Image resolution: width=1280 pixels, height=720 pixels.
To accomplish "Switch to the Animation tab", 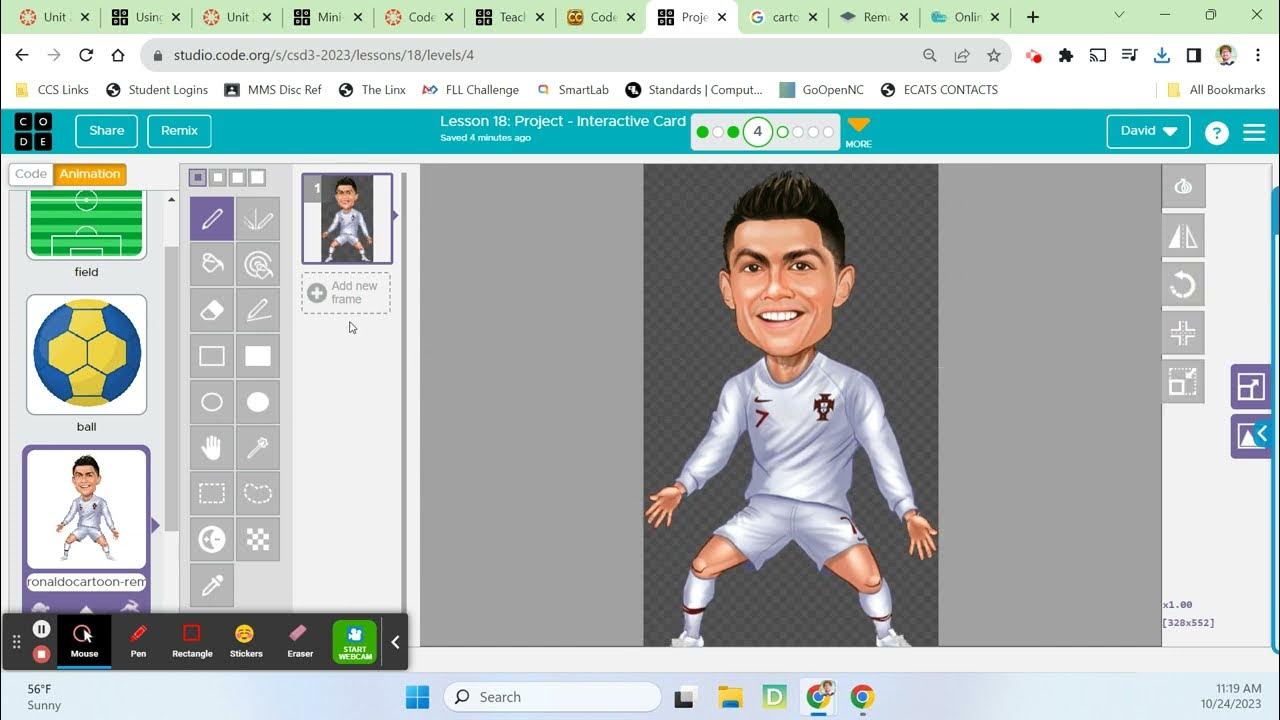I will [90, 174].
